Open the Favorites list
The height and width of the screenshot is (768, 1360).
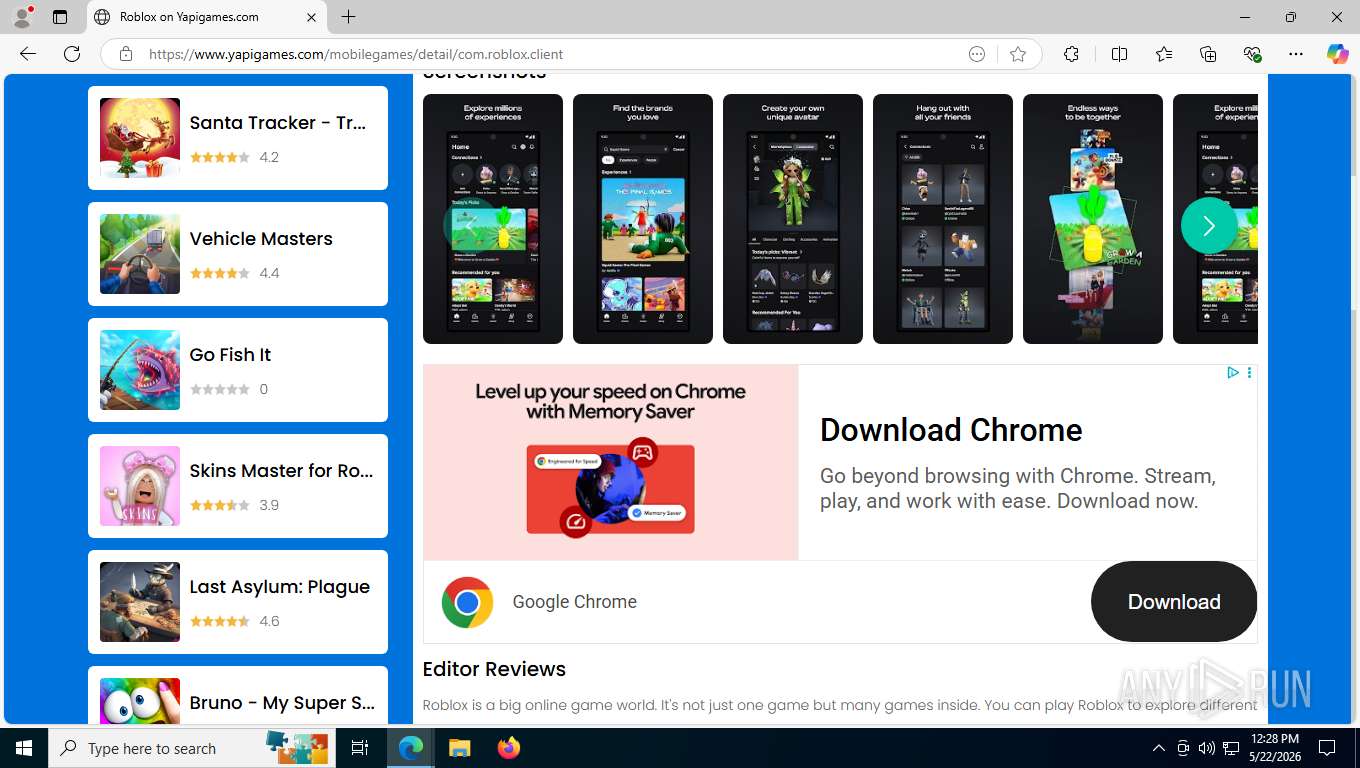pyautogui.click(x=1164, y=54)
